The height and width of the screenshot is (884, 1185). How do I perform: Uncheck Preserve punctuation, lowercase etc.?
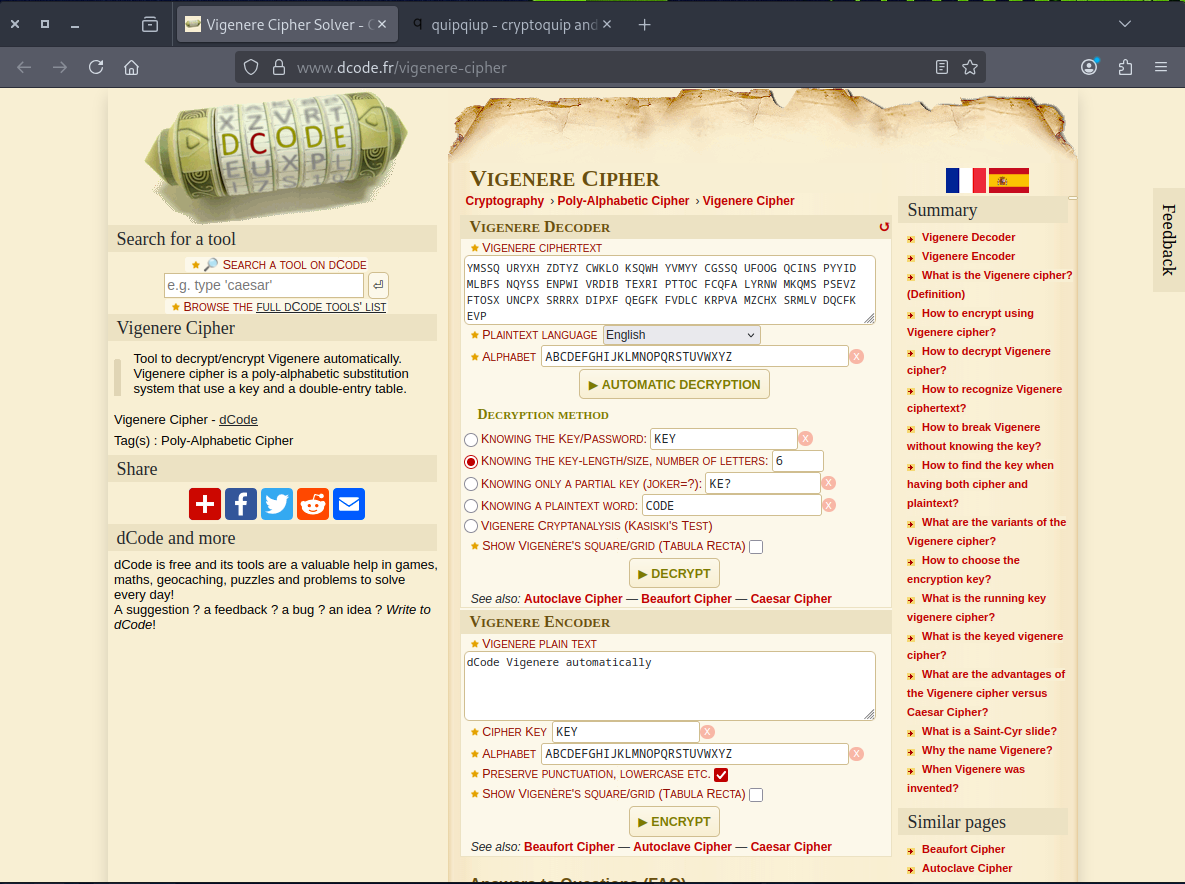(721, 774)
